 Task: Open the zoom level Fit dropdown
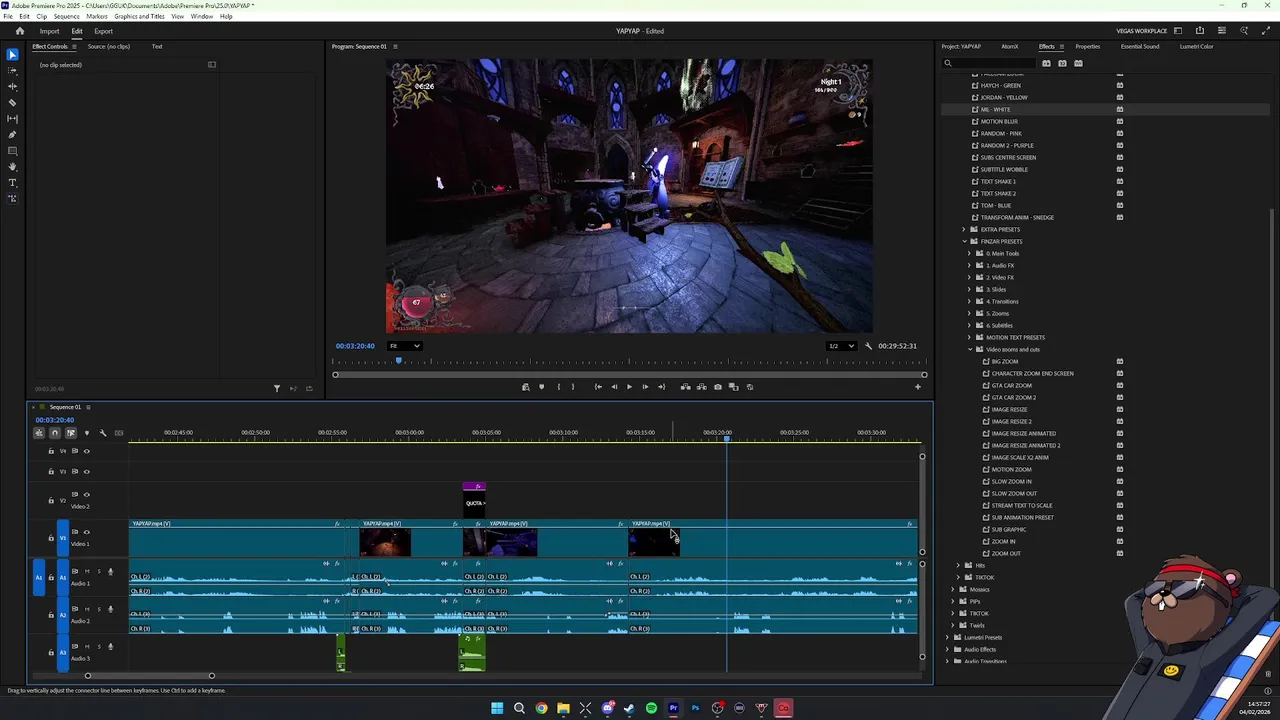tap(404, 346)
